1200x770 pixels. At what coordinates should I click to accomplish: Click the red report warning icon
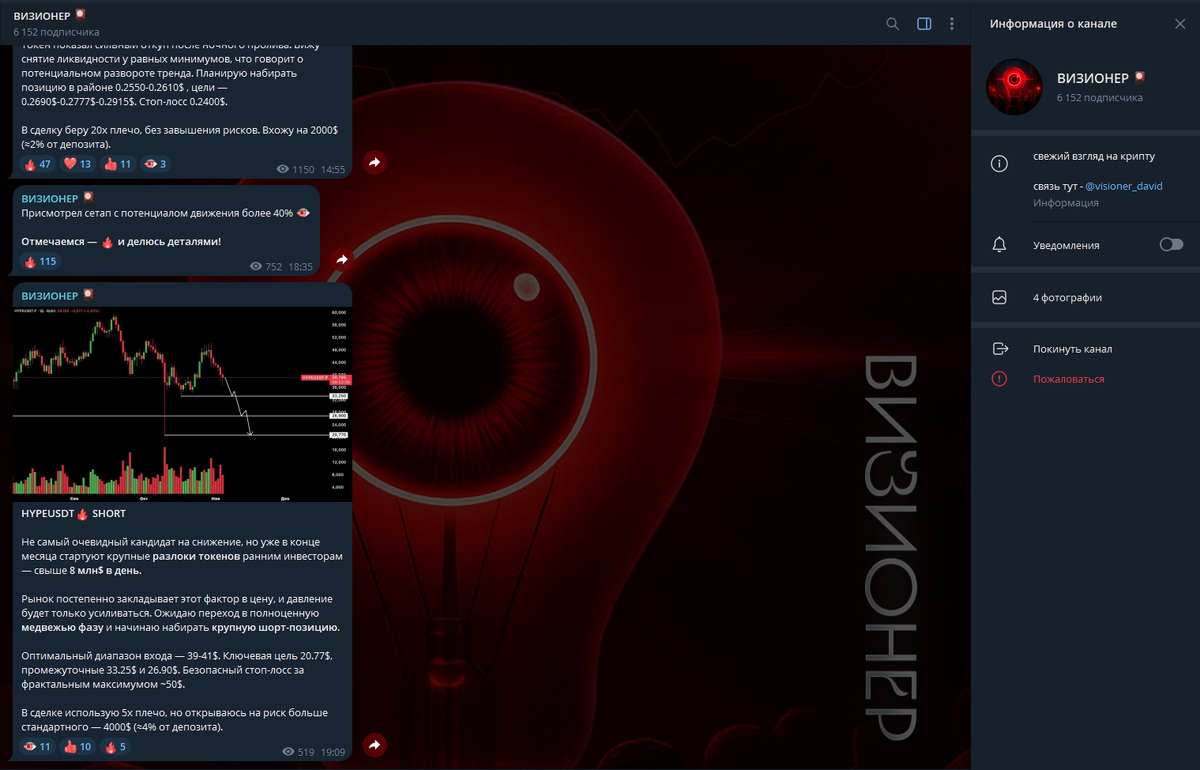(999, 379)
